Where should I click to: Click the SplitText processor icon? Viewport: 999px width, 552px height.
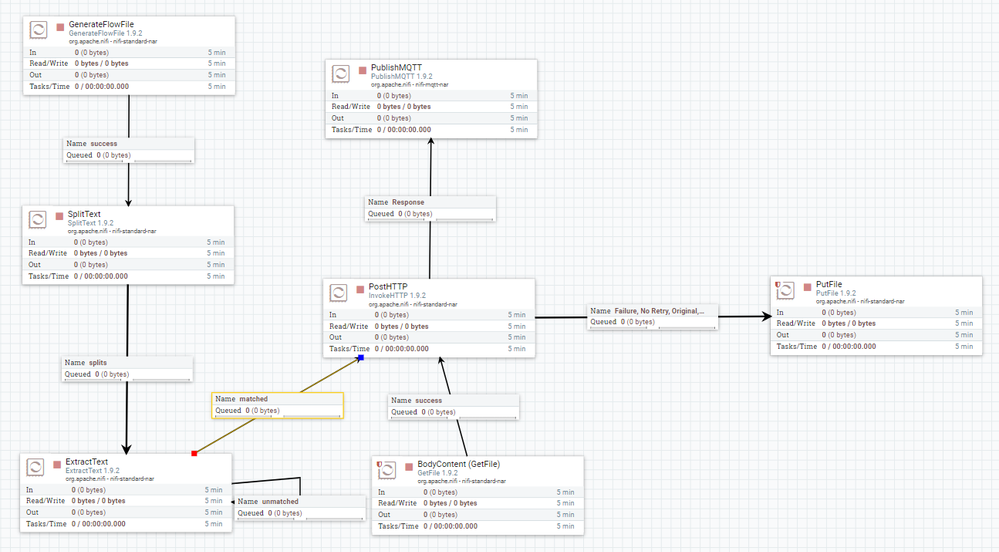point(38,220)
